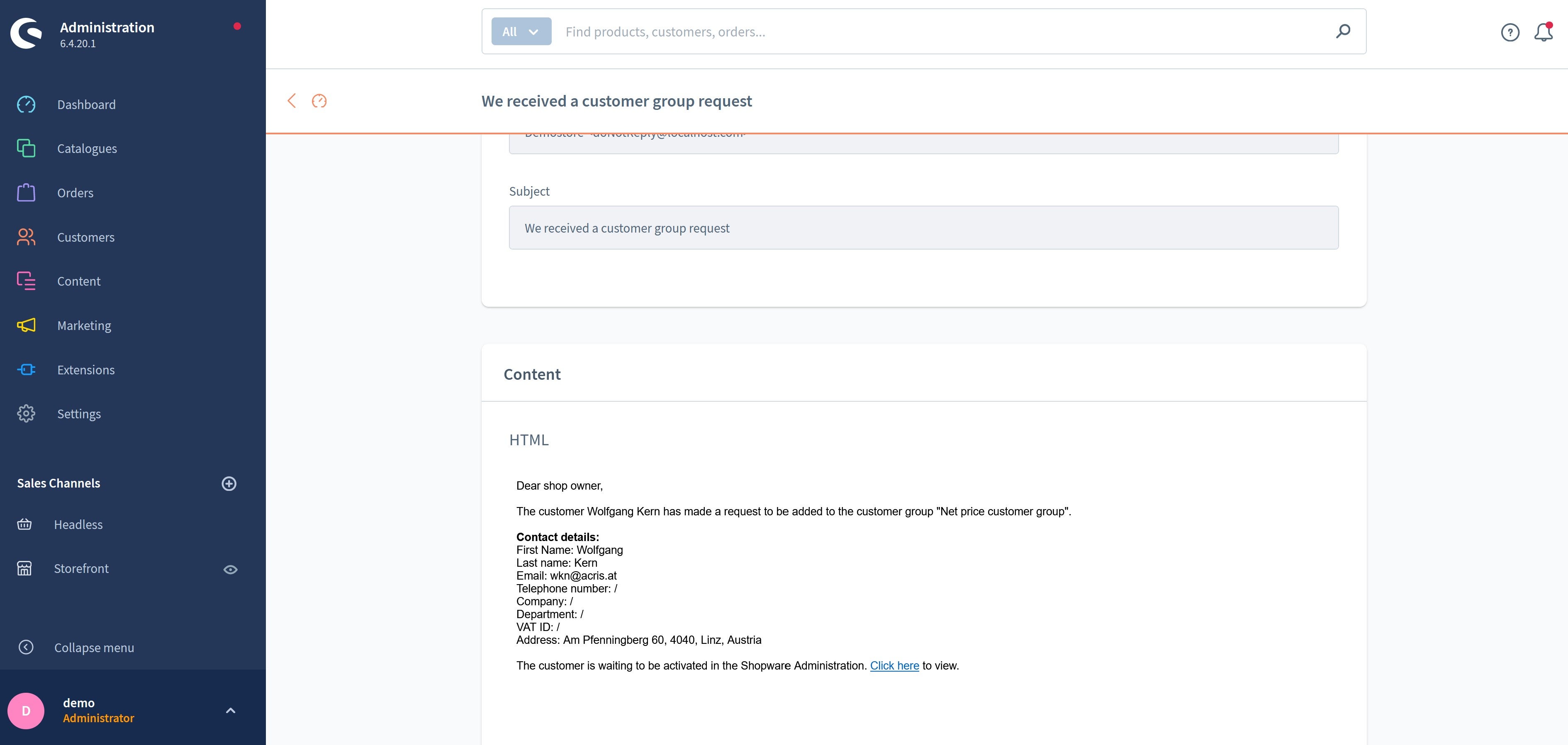Open the Catalogues icon in sidebar
The image size is (1568, 745).
point(26,148)
